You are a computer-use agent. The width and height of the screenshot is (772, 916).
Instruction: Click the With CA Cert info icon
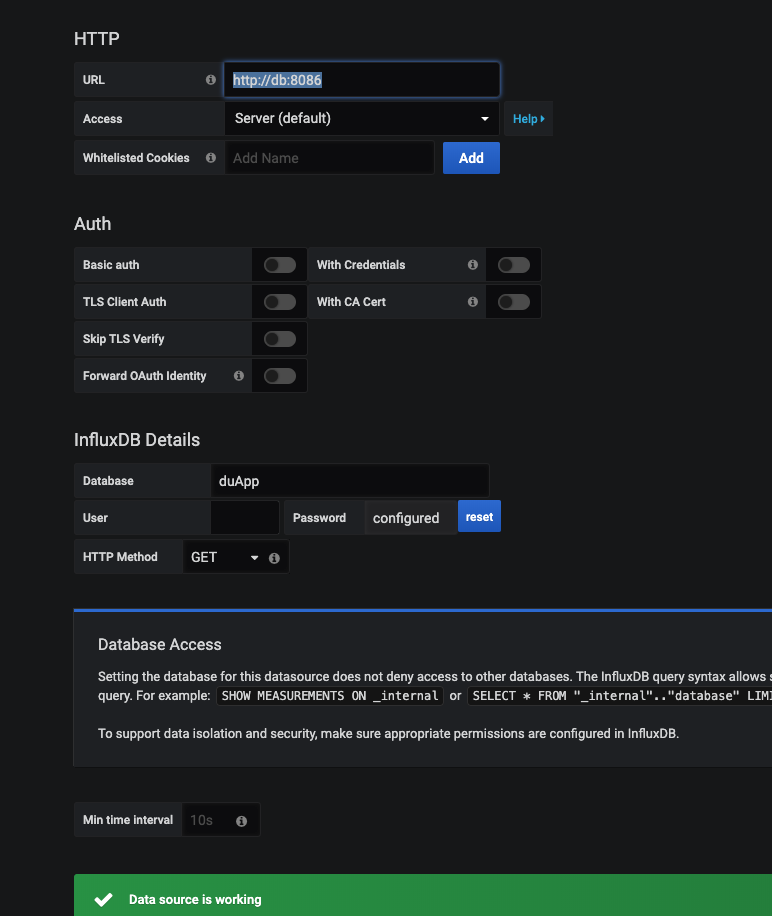tap(473, 301)
